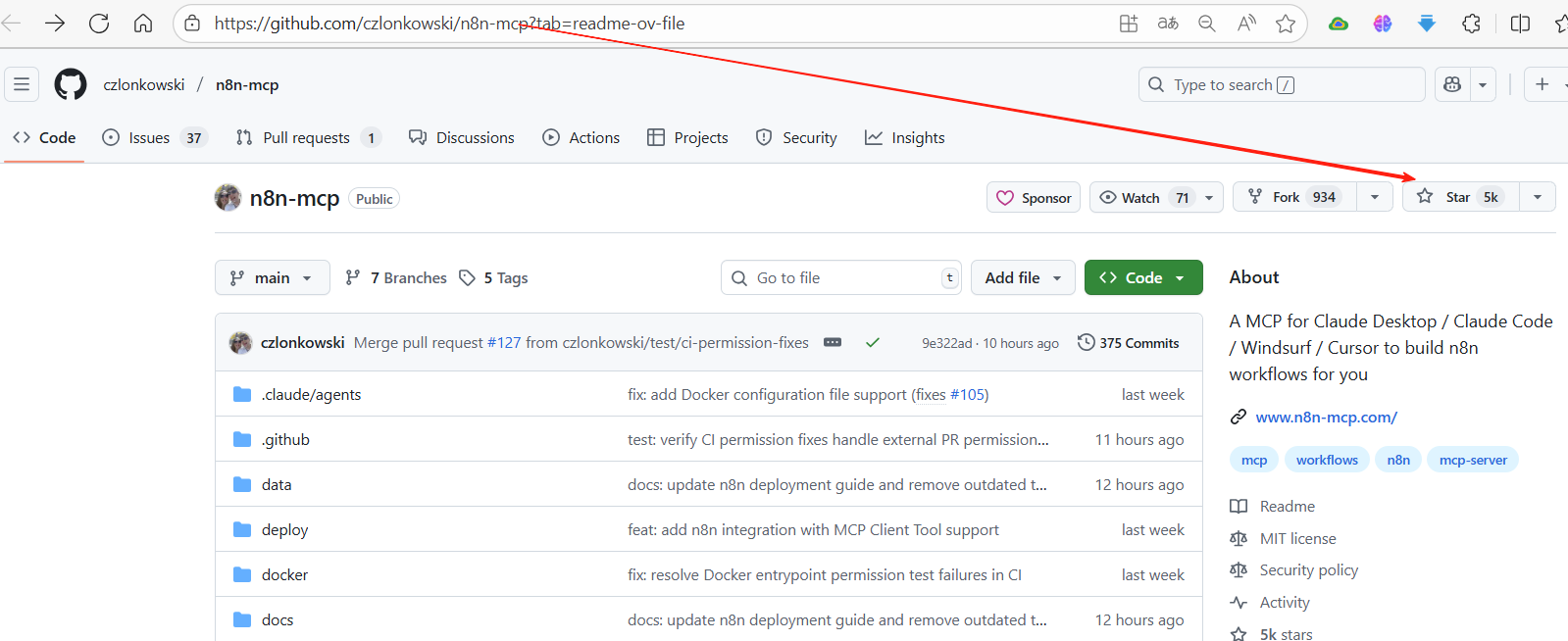Image resolution: width=1568 pixels, height=641 pixels.
Task: Open pull request #127 link
Action: click(504, 343)
